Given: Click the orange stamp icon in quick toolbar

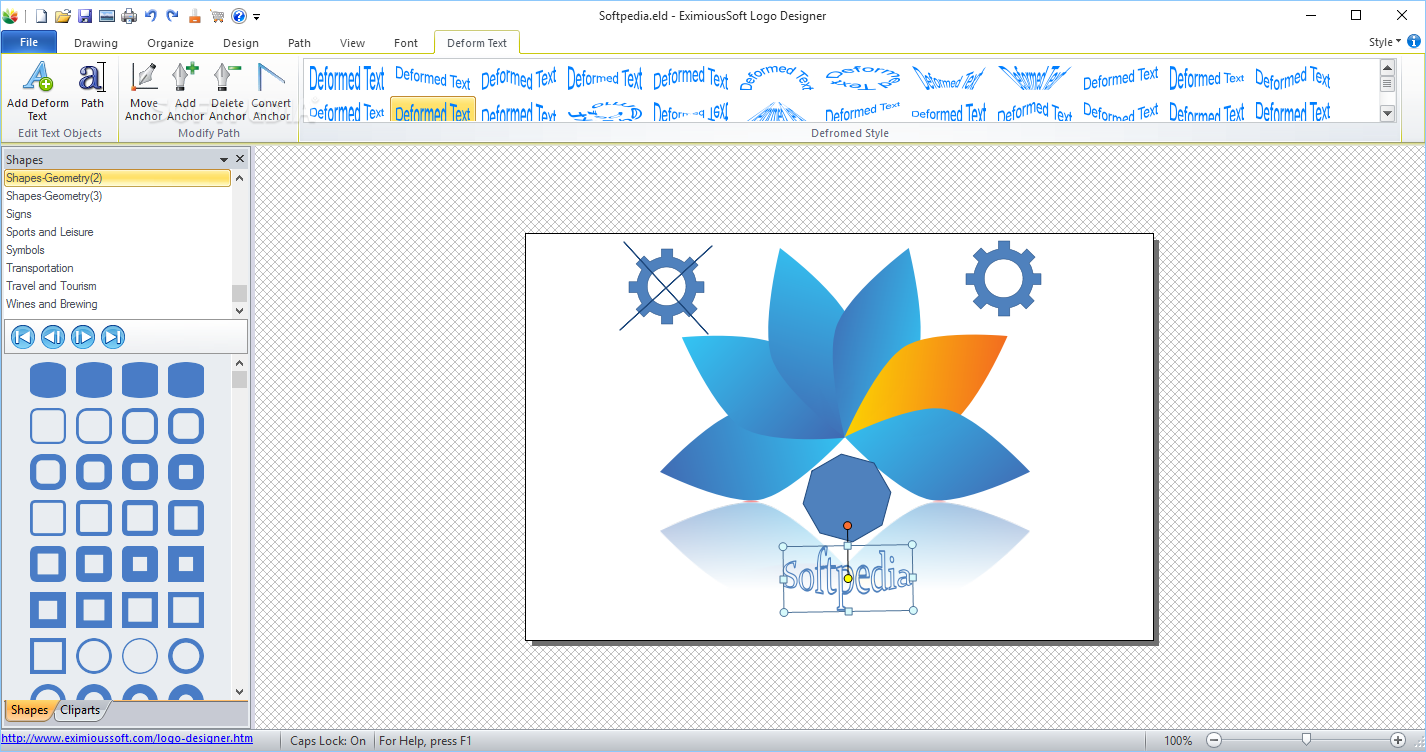Looking at the screenshot, I should [x=195, y=16].
